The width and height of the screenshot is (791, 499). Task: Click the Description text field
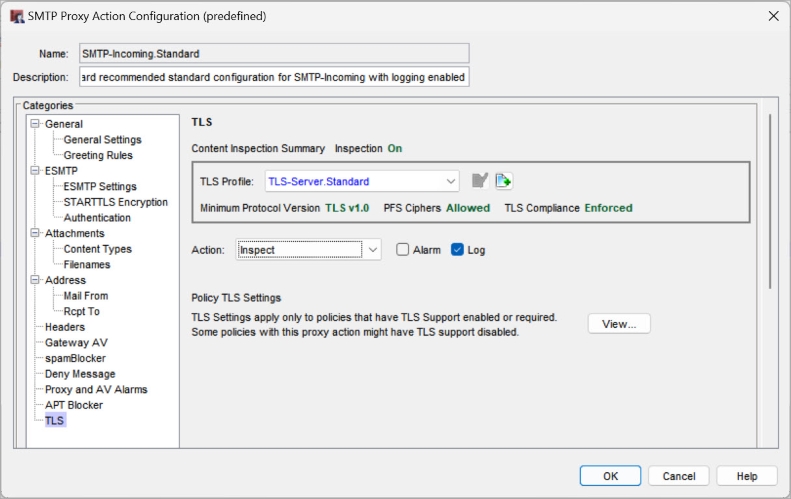pos(274,77)
